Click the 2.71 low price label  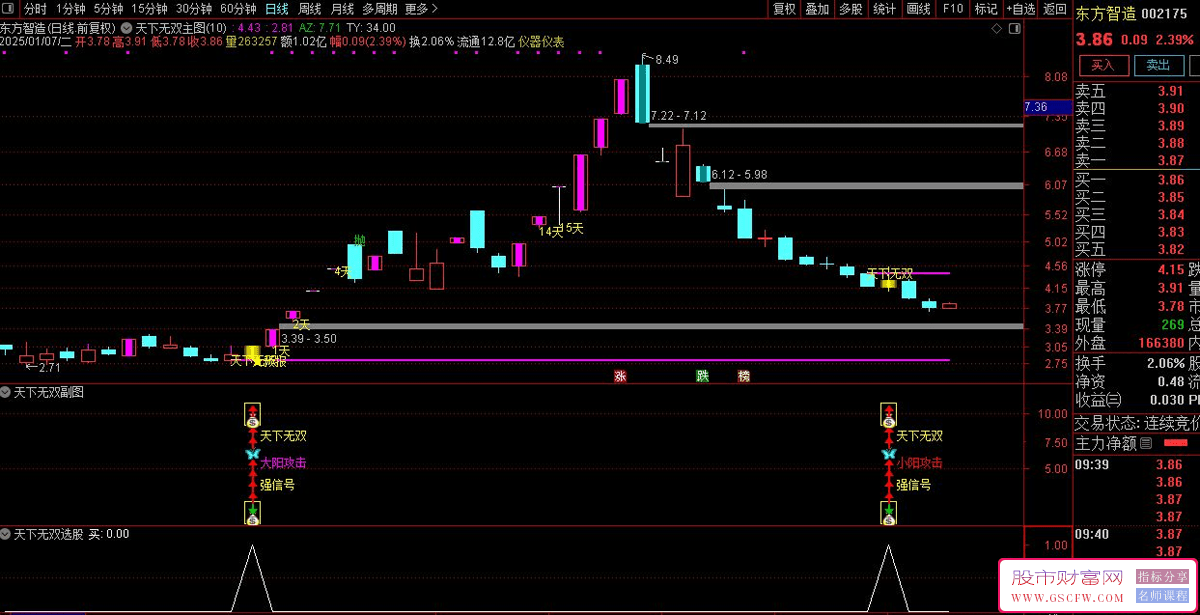(x=50, y=368)
